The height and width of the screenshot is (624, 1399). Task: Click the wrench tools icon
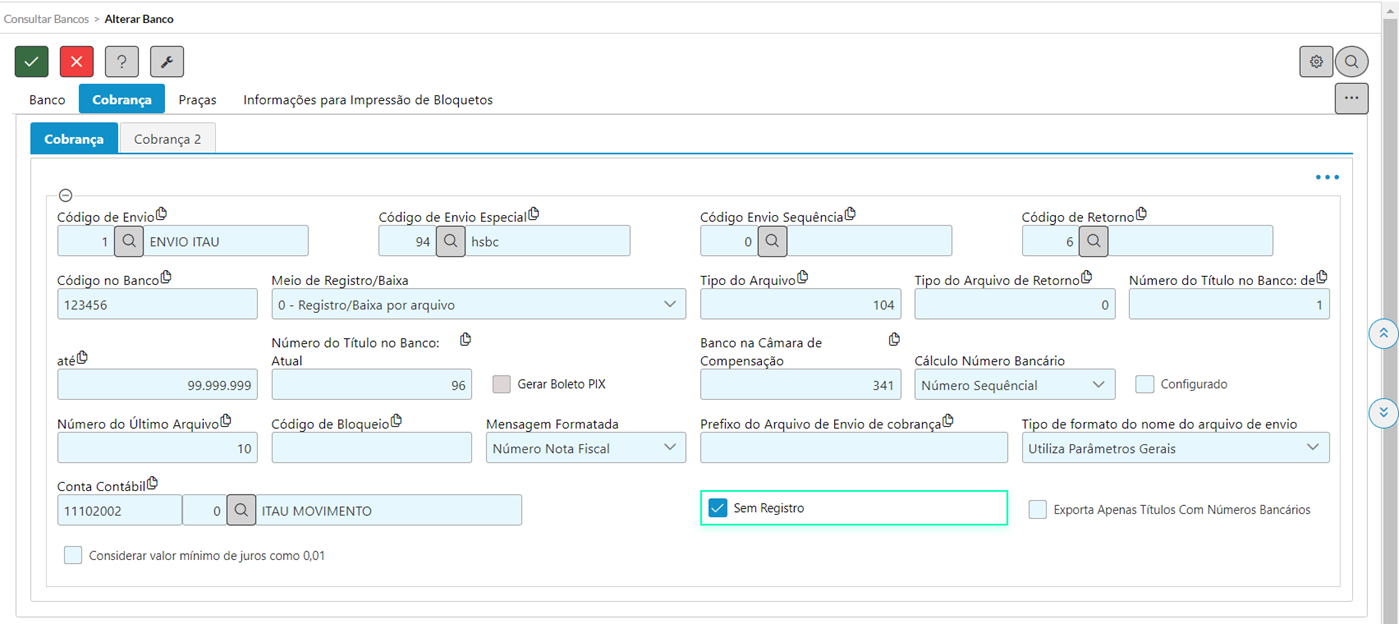click(167, 62)
